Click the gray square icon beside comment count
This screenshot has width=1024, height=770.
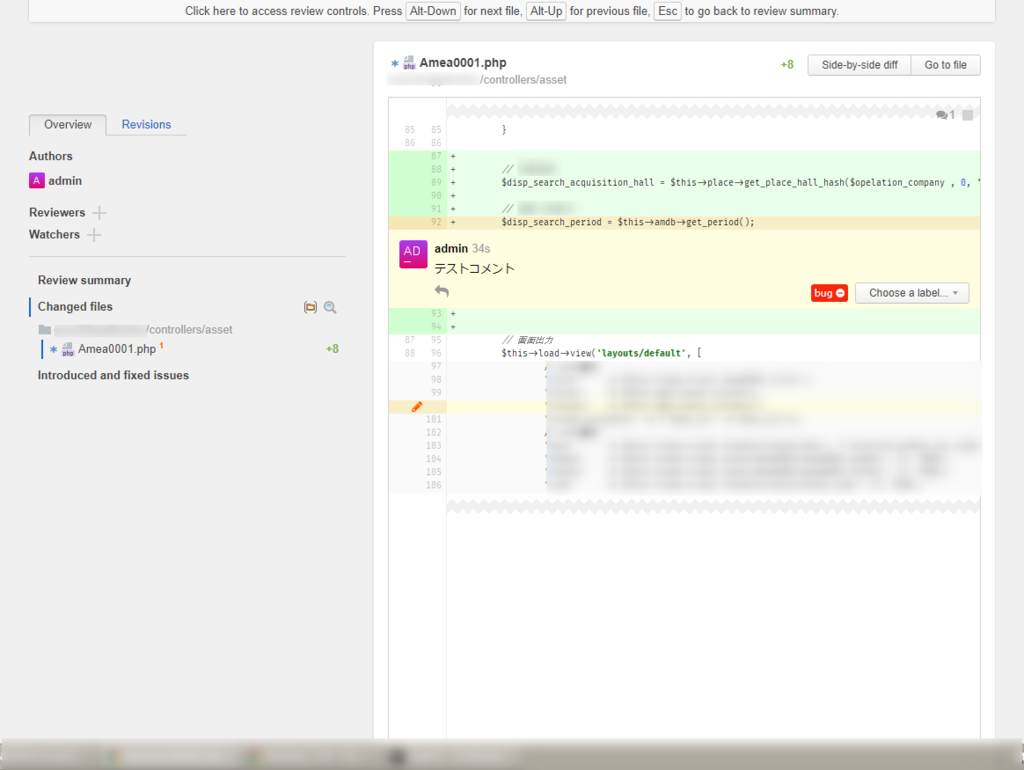coord(967,115)
